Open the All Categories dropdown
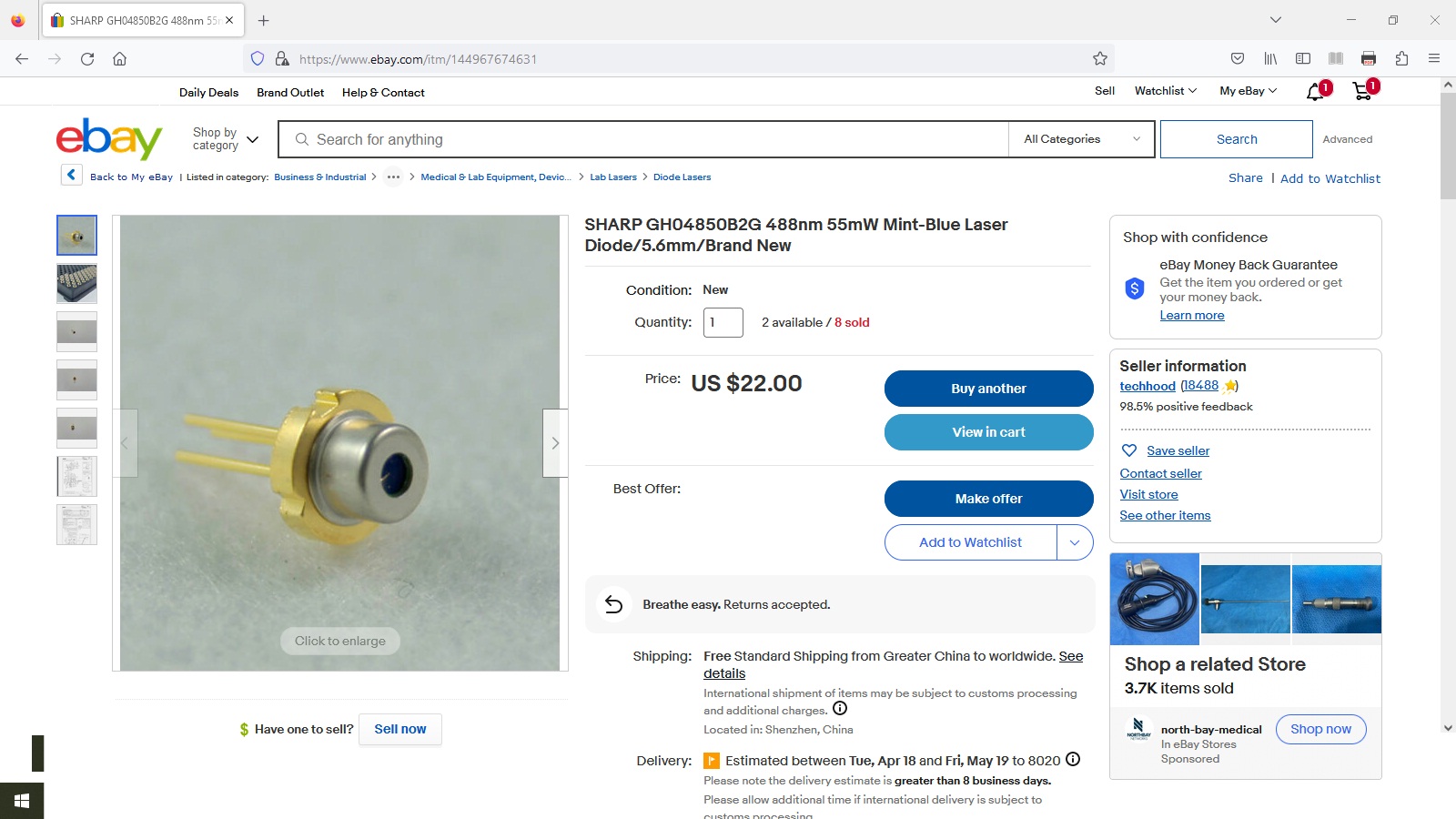The width and height of the screenshot is (1456, 819). [x=1082, y=139]
